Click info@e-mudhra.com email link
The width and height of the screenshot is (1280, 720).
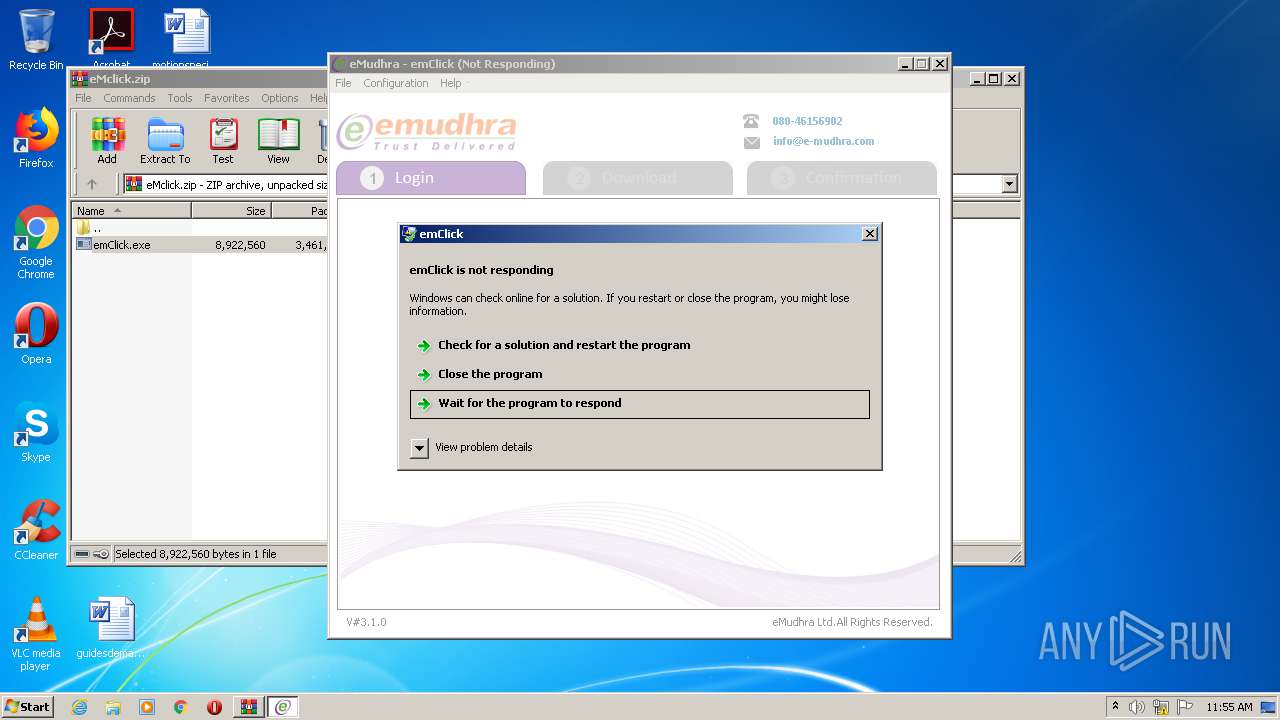pos(823,141)
